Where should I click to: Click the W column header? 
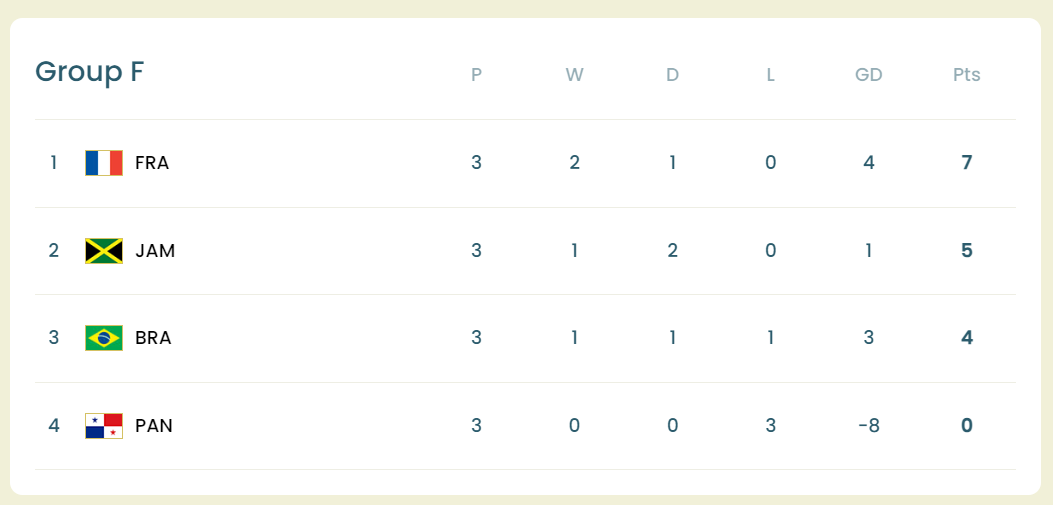[574, 75]
